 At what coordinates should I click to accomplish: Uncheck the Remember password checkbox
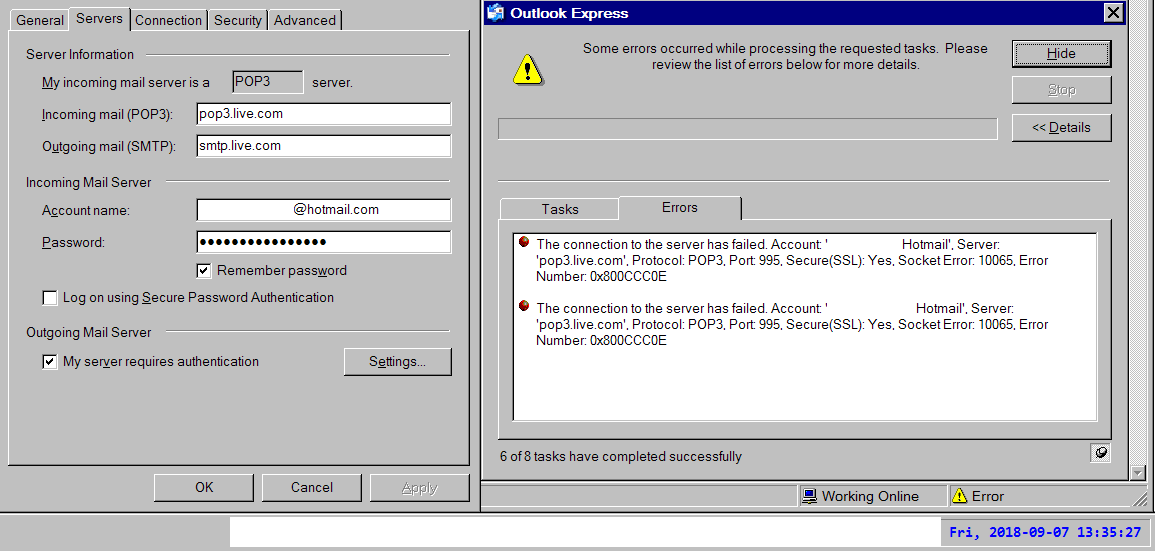[204, 270]
